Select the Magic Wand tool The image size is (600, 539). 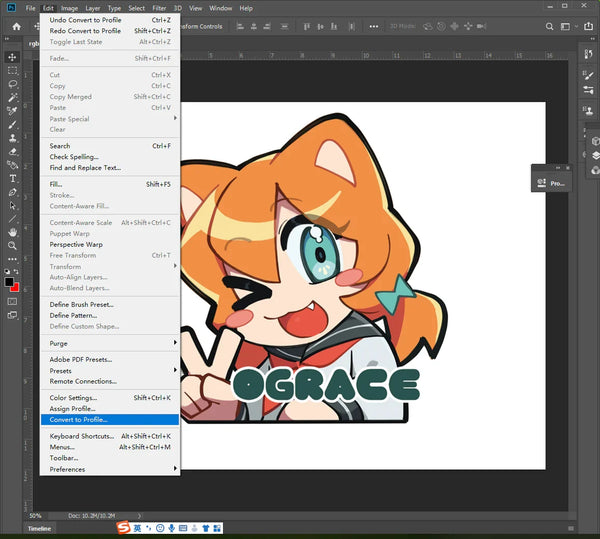click(12, 97)
